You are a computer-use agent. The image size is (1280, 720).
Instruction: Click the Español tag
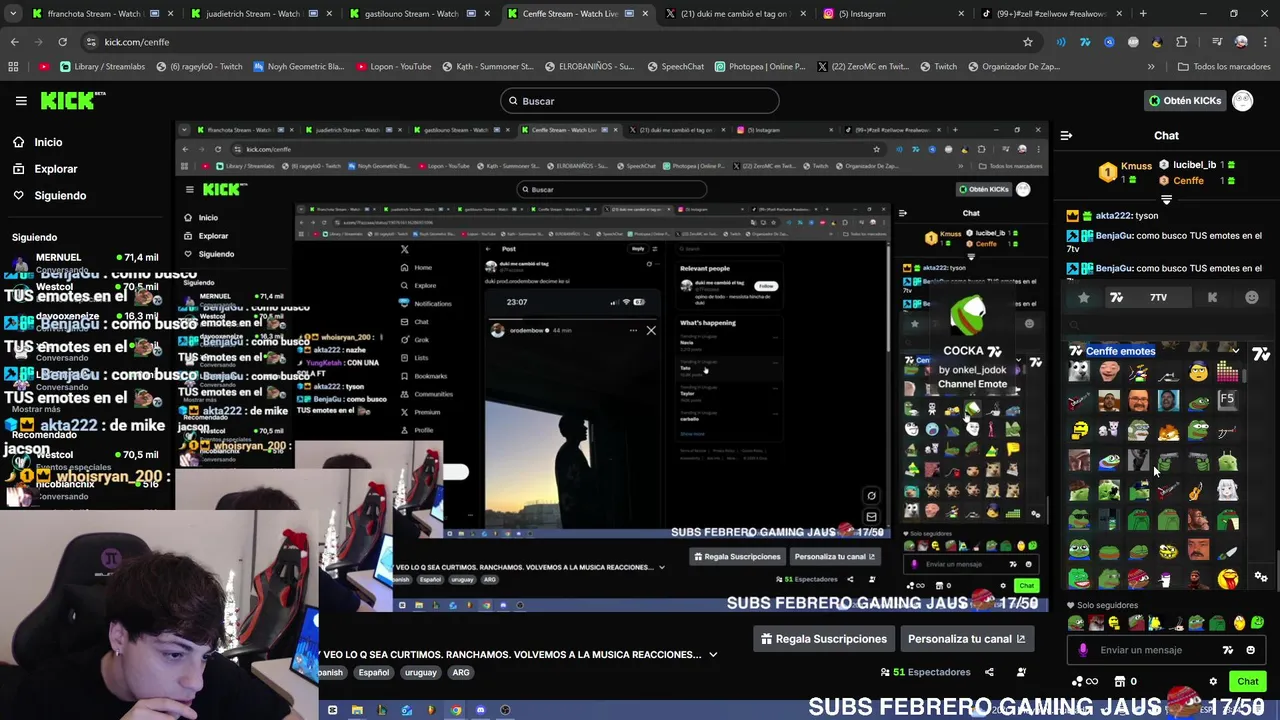374,673
